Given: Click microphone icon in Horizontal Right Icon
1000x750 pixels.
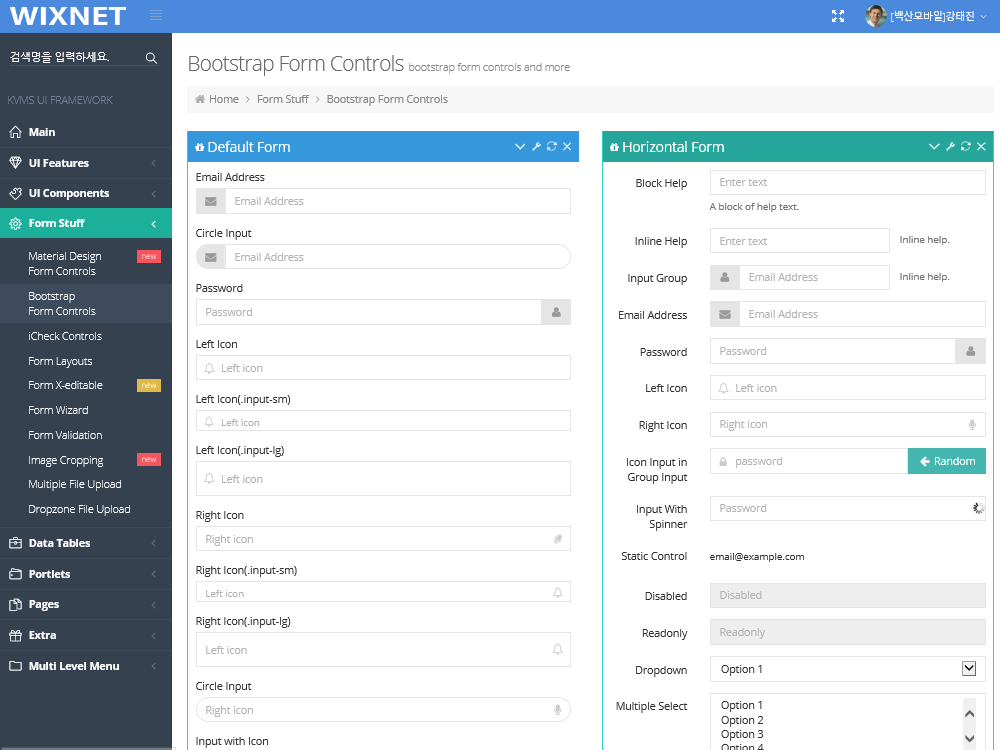Looking at the screenshot, I should click(972, 425).
